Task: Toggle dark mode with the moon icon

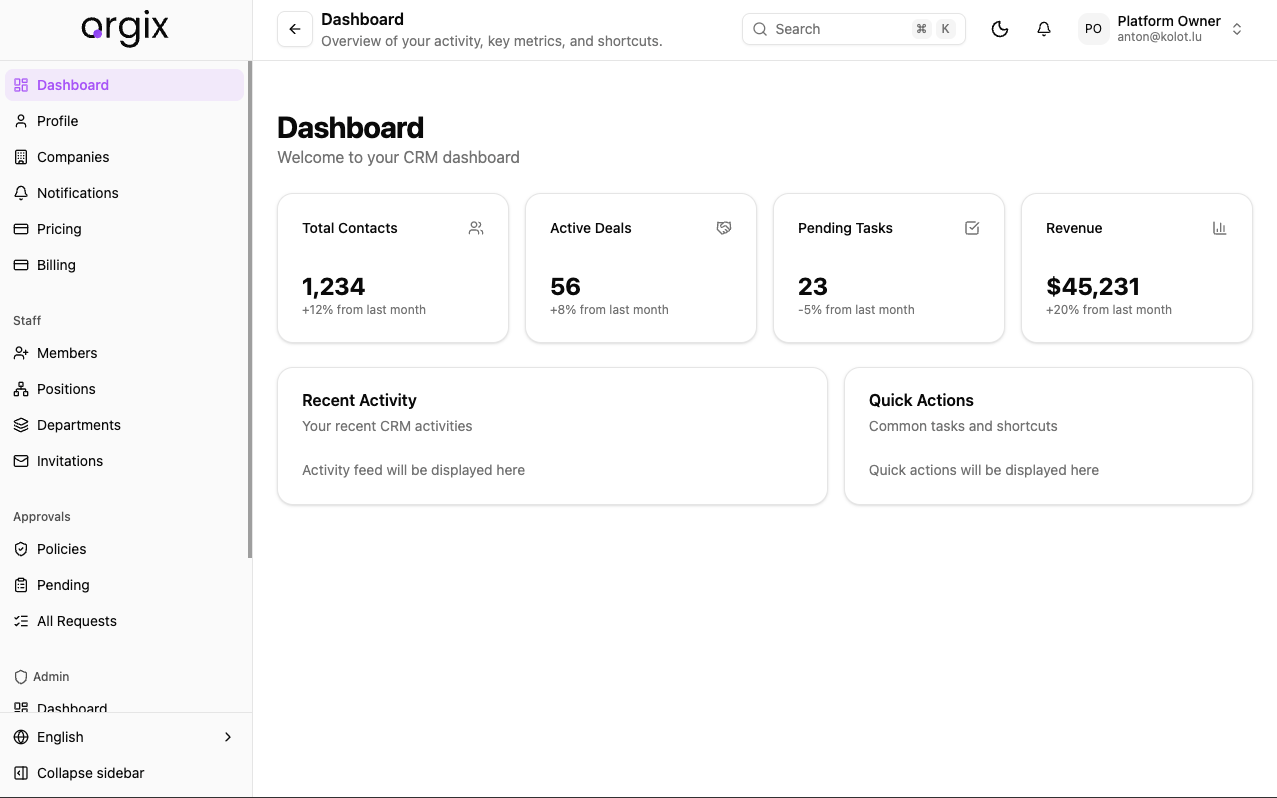Action: click(x=999, y=29)
